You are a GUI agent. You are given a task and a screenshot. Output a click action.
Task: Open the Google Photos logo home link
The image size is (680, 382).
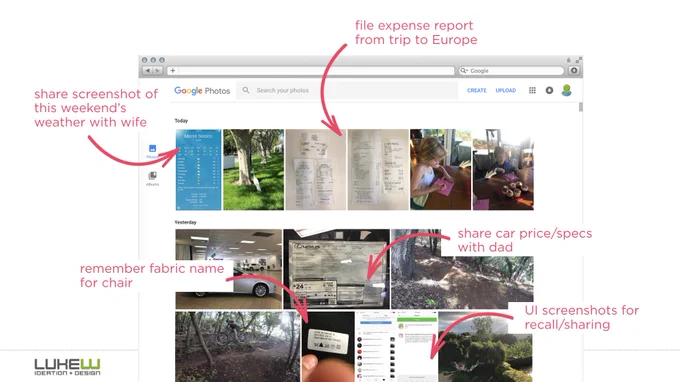(x=202, y=91)
